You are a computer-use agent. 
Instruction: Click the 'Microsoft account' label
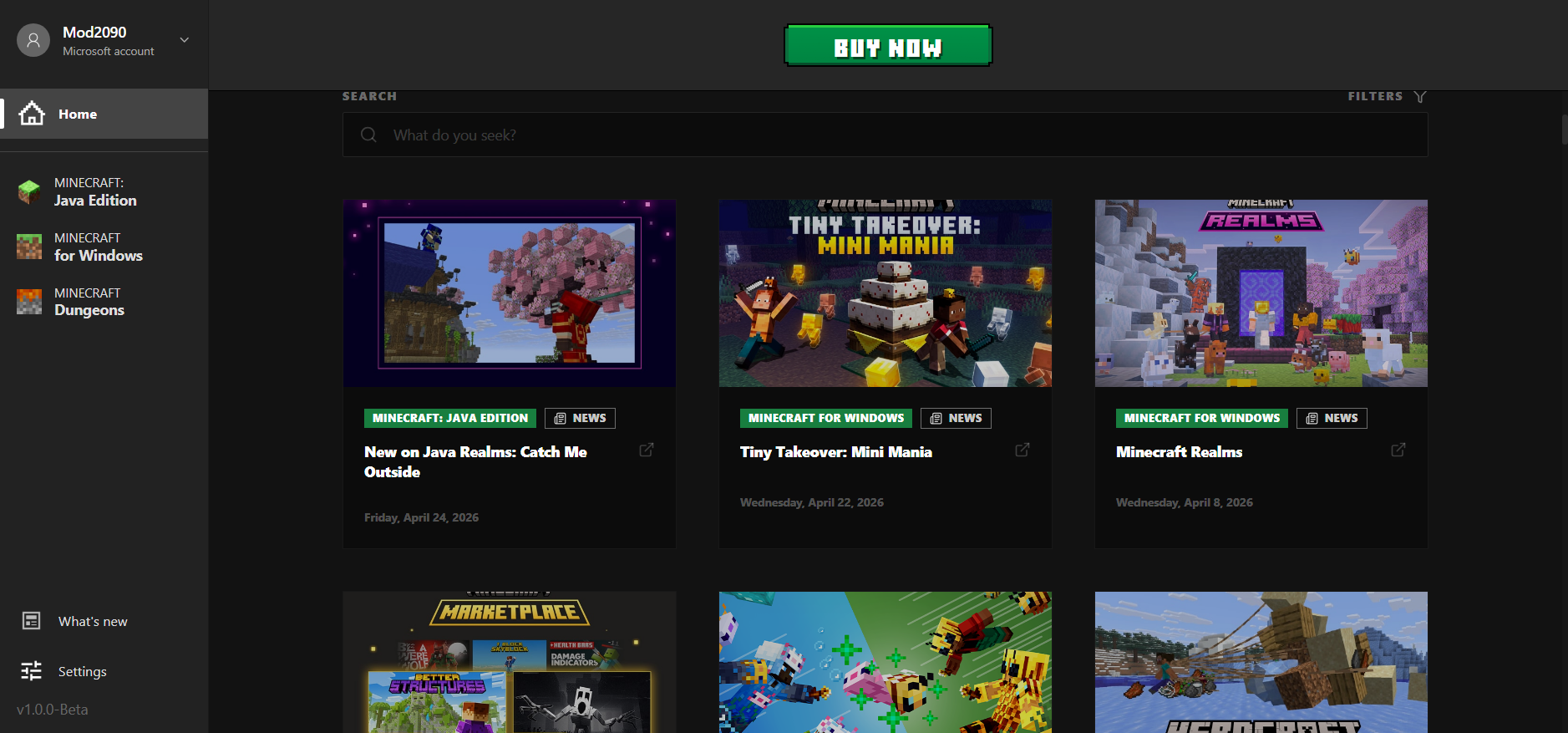109,52
